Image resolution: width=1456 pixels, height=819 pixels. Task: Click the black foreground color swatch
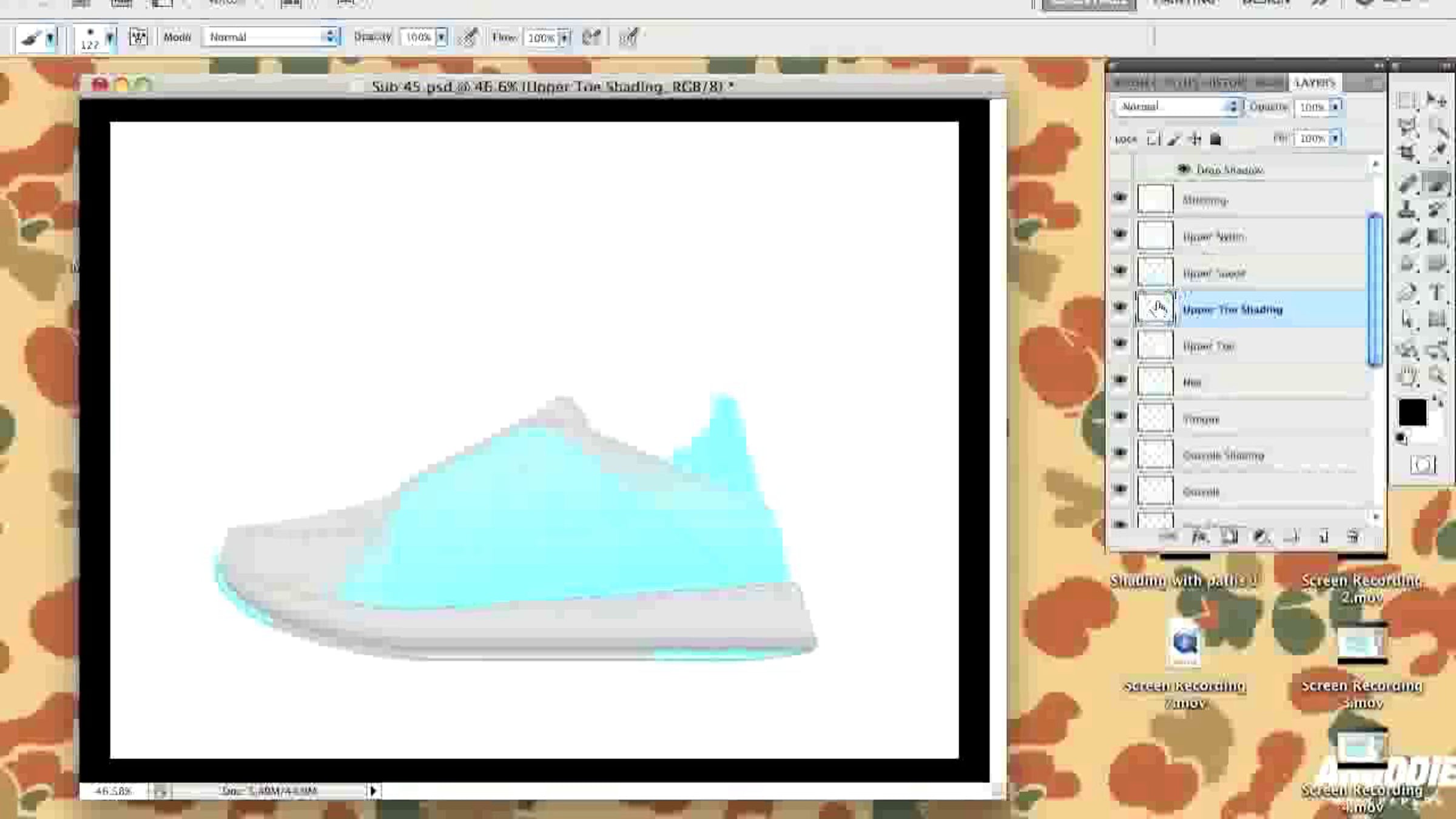click(1412, 413)
